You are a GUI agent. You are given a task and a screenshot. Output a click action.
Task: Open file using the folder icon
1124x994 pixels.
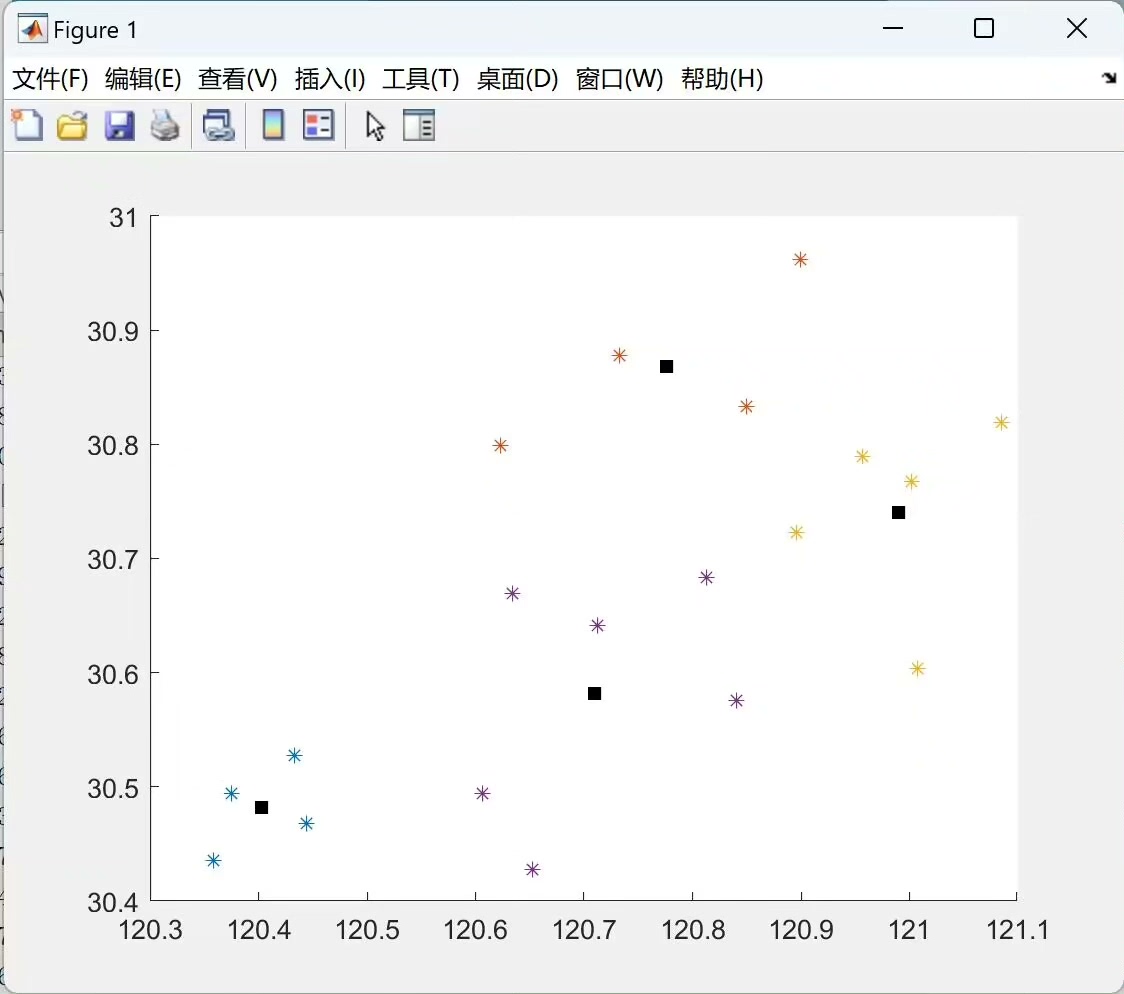point(72,125)
